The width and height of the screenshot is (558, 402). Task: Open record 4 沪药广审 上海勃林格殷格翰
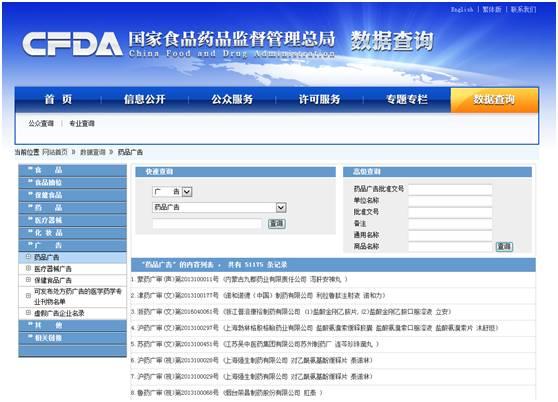click(318, 328)
